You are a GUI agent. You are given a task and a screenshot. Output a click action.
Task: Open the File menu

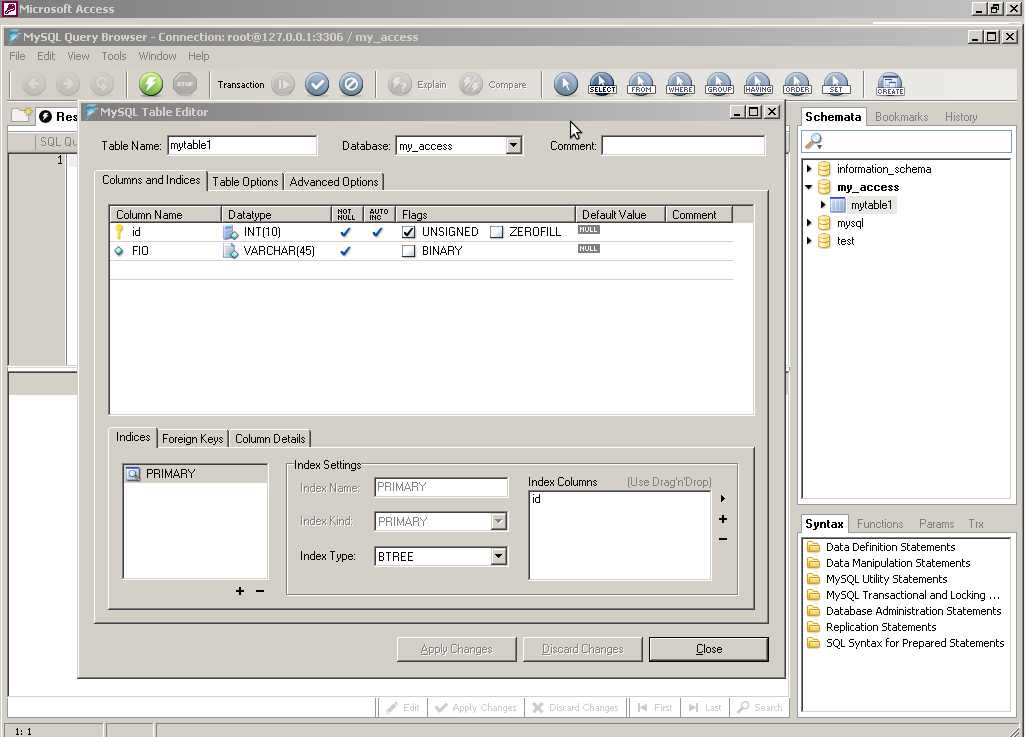click(x=17, y=56)
